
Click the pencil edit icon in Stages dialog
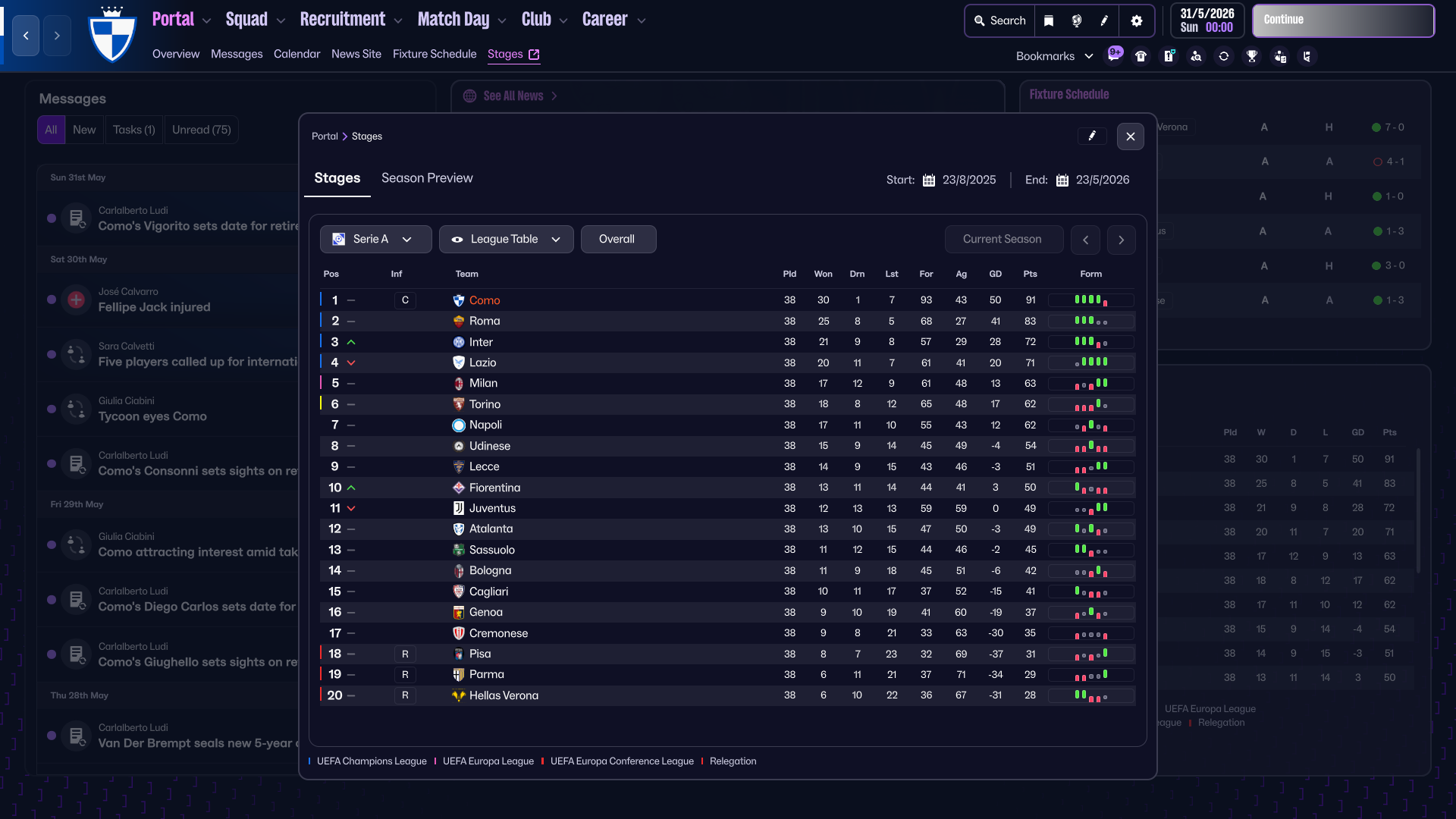pos(1092,136)
